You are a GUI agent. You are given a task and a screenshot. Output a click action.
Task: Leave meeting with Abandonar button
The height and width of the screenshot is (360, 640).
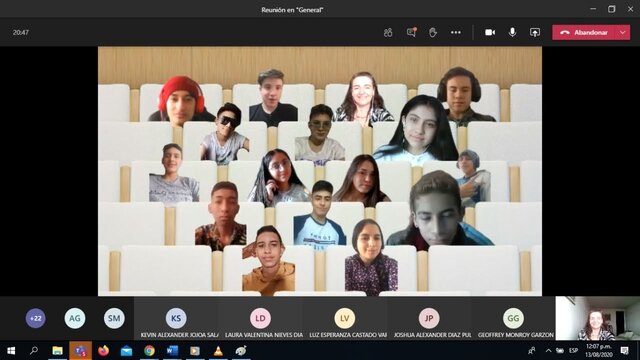coord(584,32)
